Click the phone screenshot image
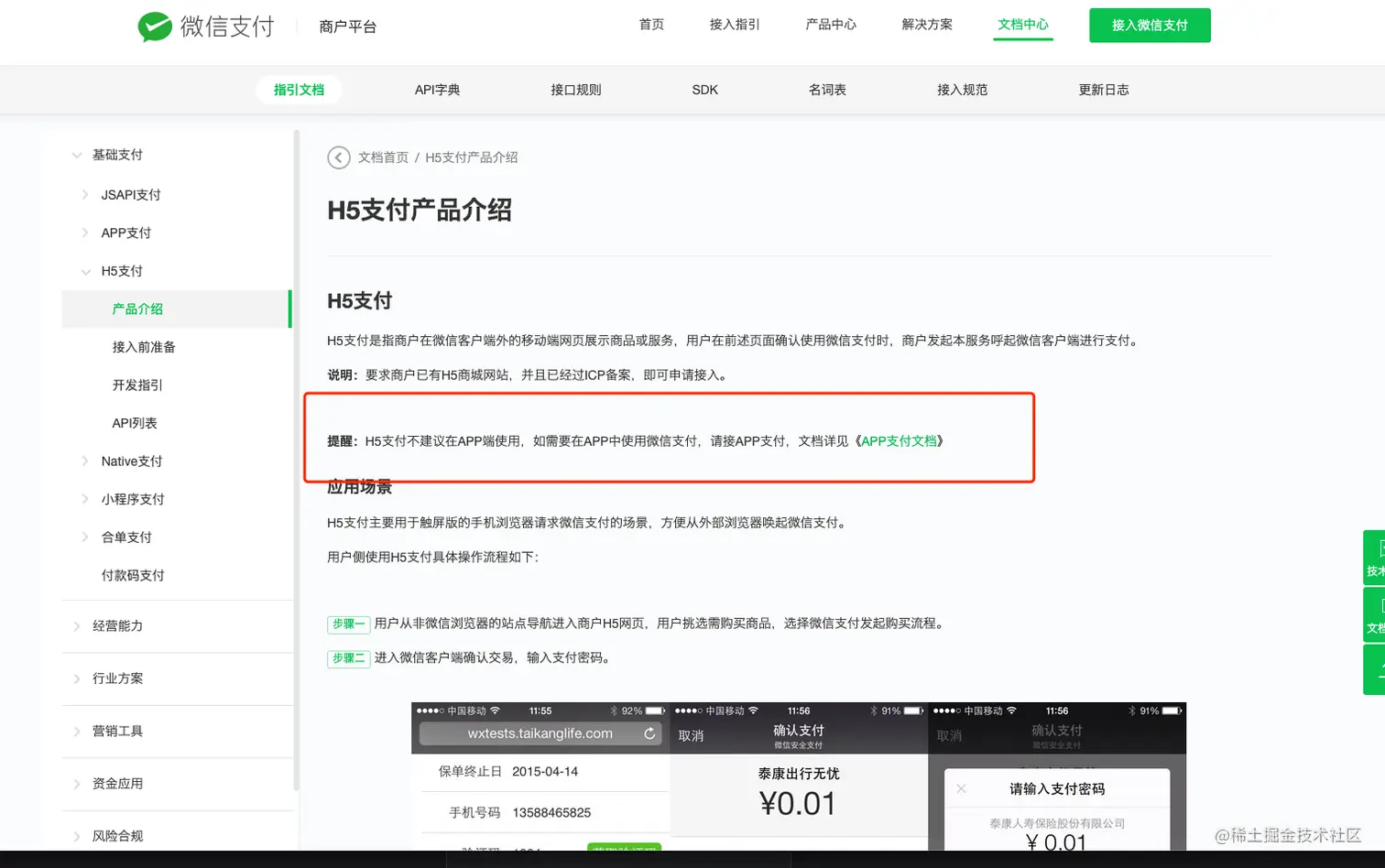The width and height of the screenshot is (1385, 868). [x=799, y=776]
